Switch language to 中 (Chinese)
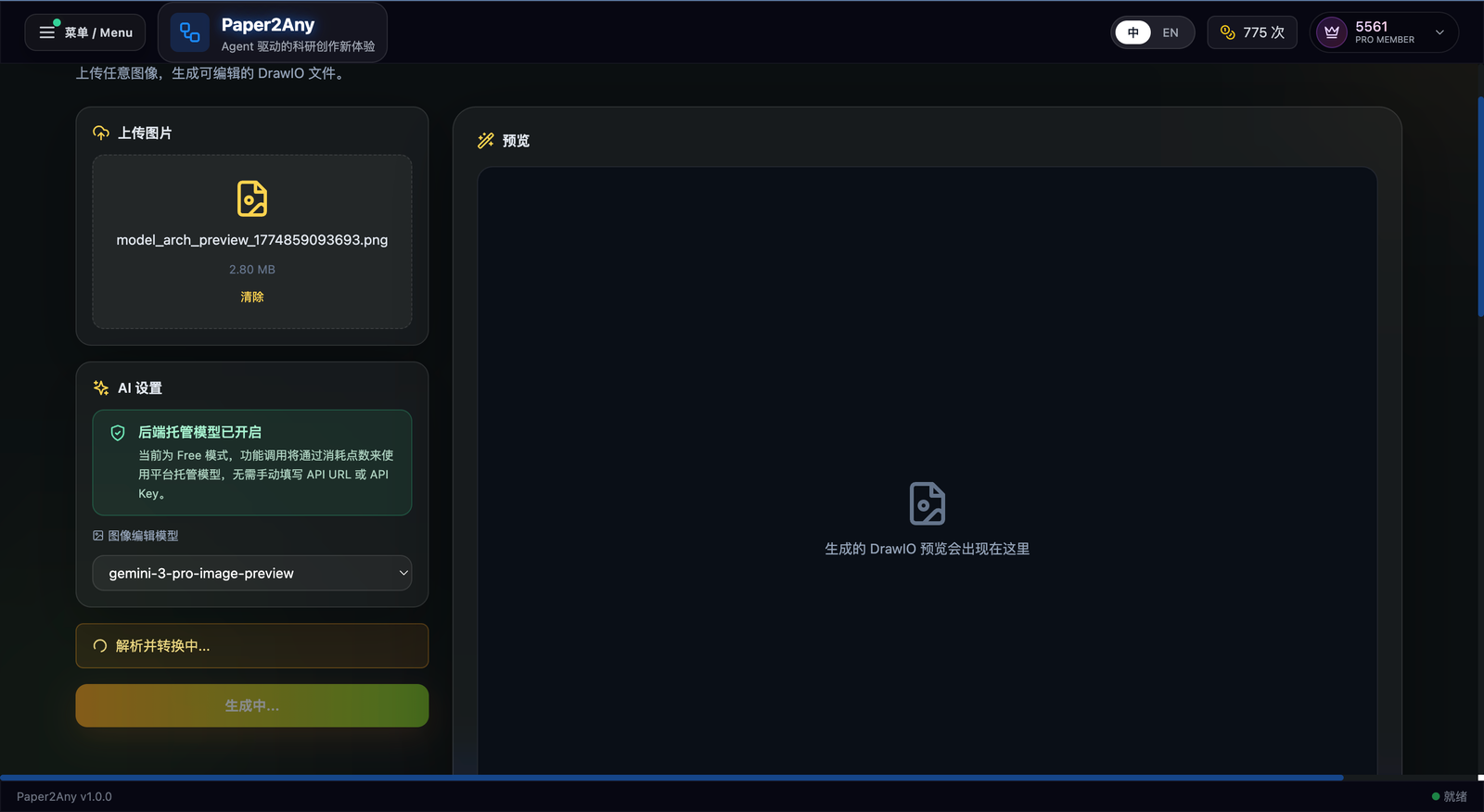Screen dimensions: 1484x812 1132,32
